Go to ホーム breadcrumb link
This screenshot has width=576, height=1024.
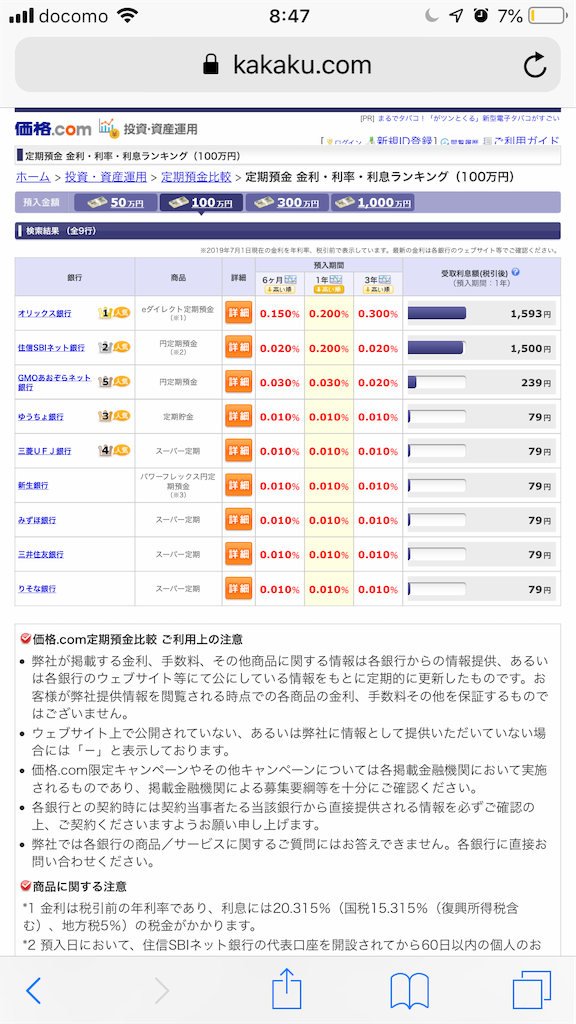coord(33,177)
